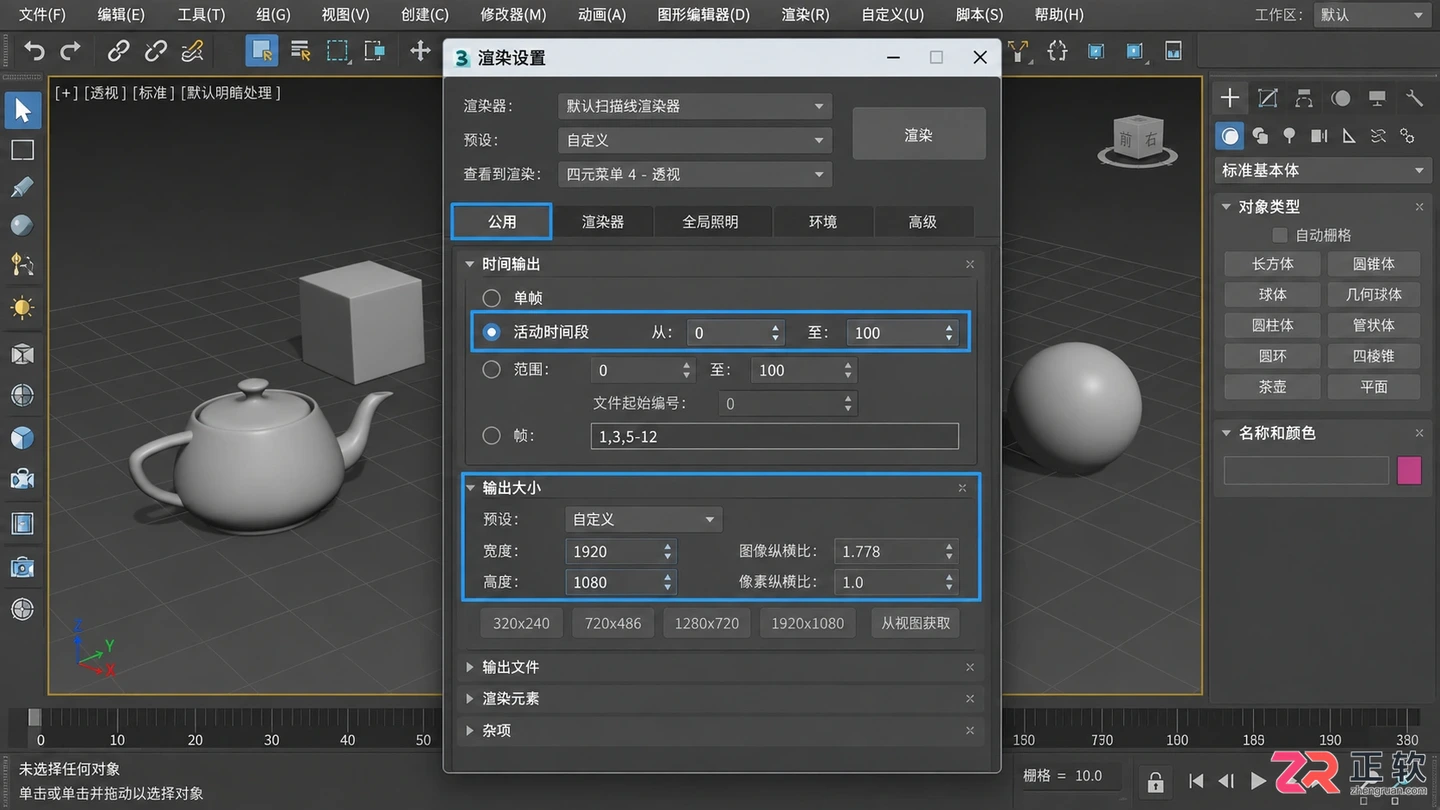Click the camera icon in left sidebar
The width and height of the screenshot is (1440, 810).
[x=22, y=567]
